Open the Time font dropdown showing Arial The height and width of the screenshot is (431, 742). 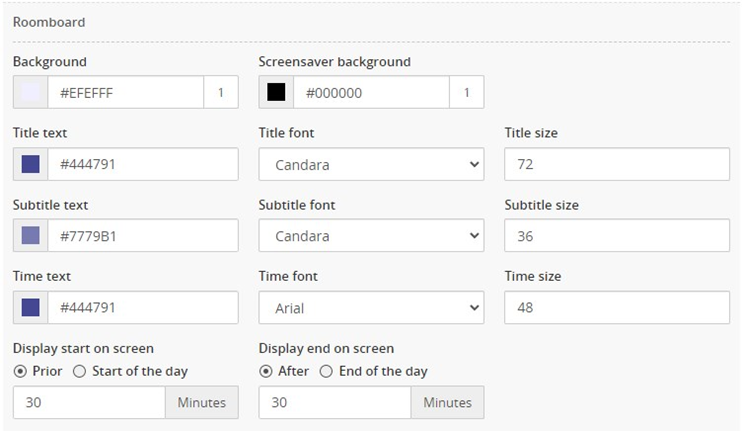(371, 308)
